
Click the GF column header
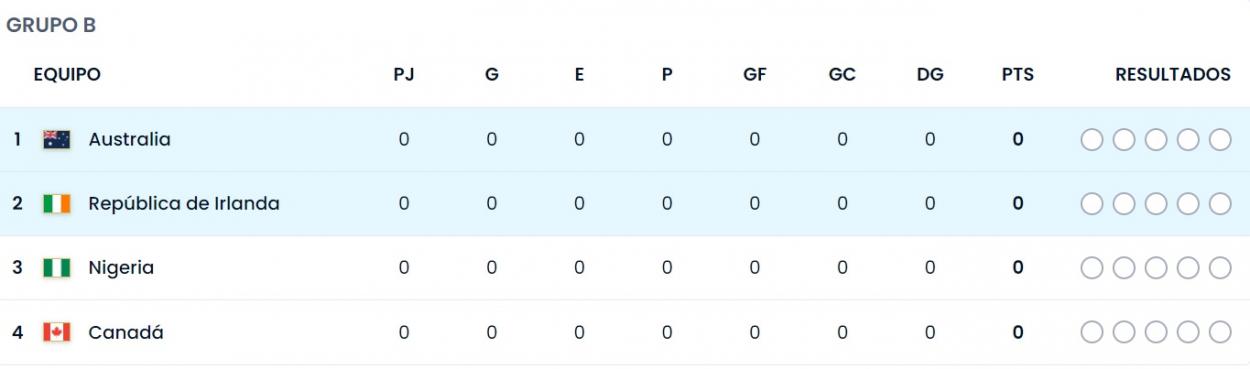[755, 75]
